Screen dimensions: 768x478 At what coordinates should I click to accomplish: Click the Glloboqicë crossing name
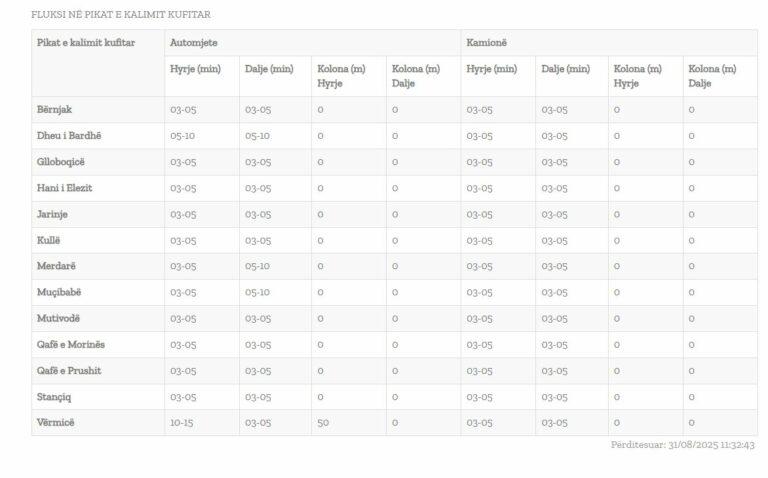62,162
